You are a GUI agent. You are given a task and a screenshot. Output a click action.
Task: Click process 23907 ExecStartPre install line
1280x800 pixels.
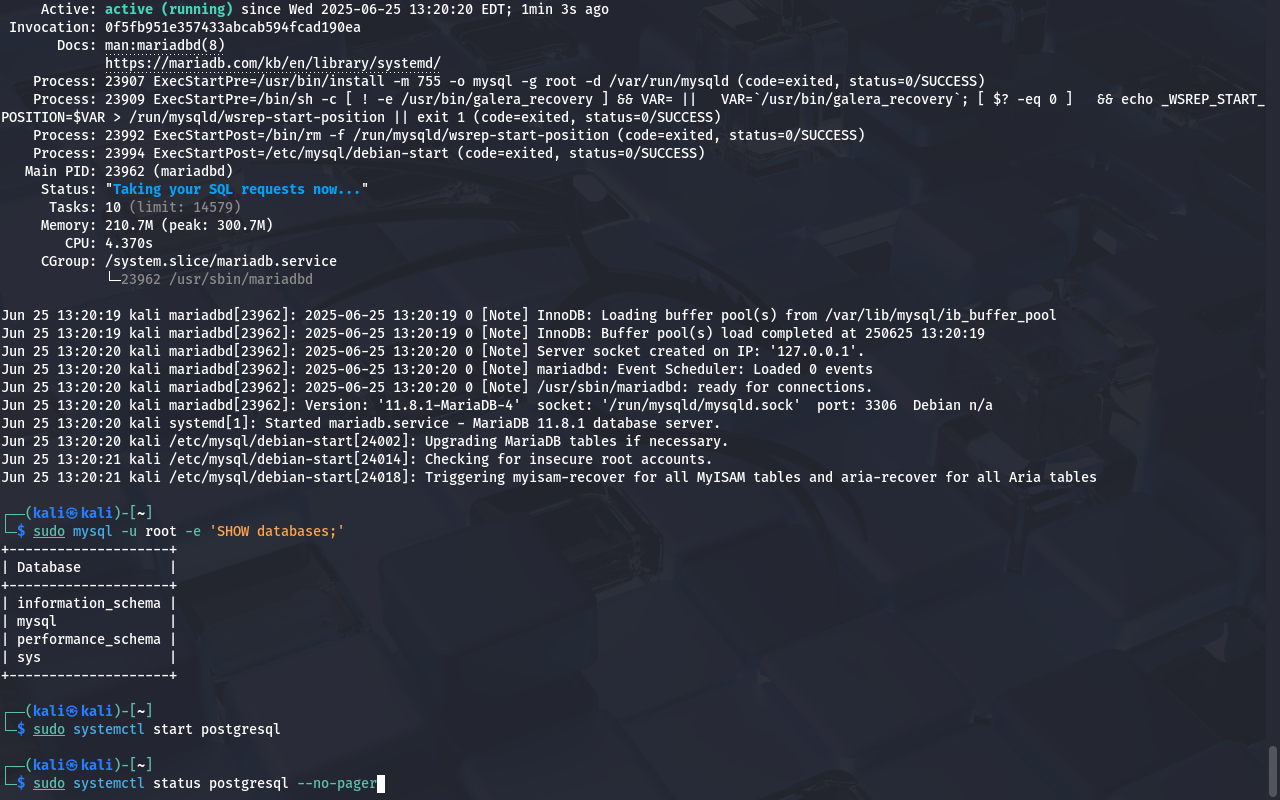pos(509,81)
